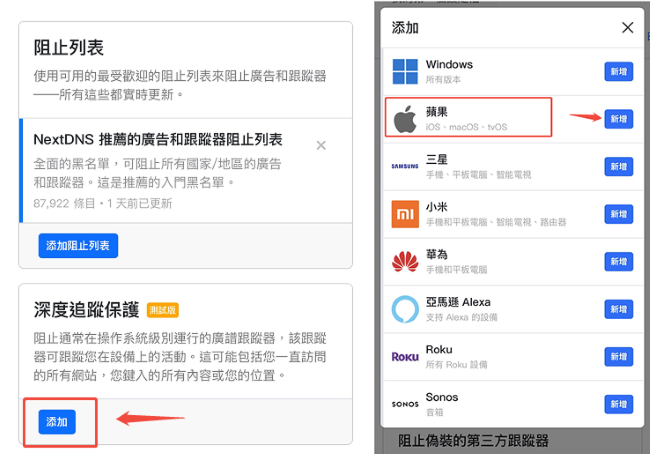The image size is (650, 454).
Task: Select the '三星' row title
Action: (437, 159)
